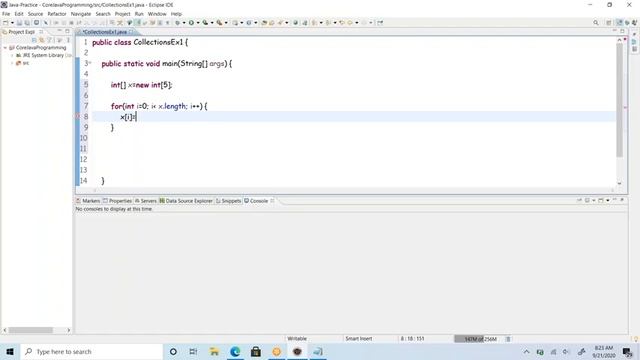Expand the src folder node
Image resolution: width=640 pixels, height=360 pixels.
[12, 63]
